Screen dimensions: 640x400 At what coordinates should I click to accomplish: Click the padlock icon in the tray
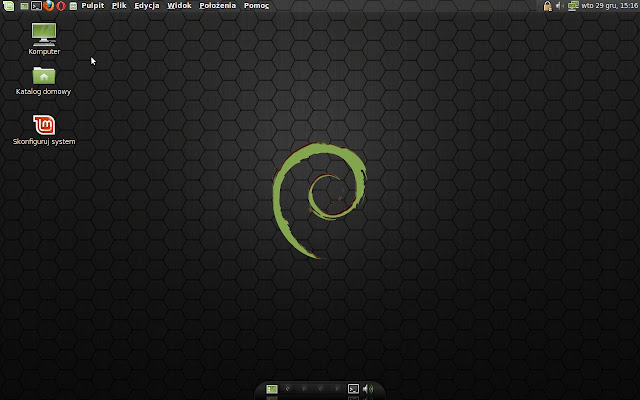point(548,6)
